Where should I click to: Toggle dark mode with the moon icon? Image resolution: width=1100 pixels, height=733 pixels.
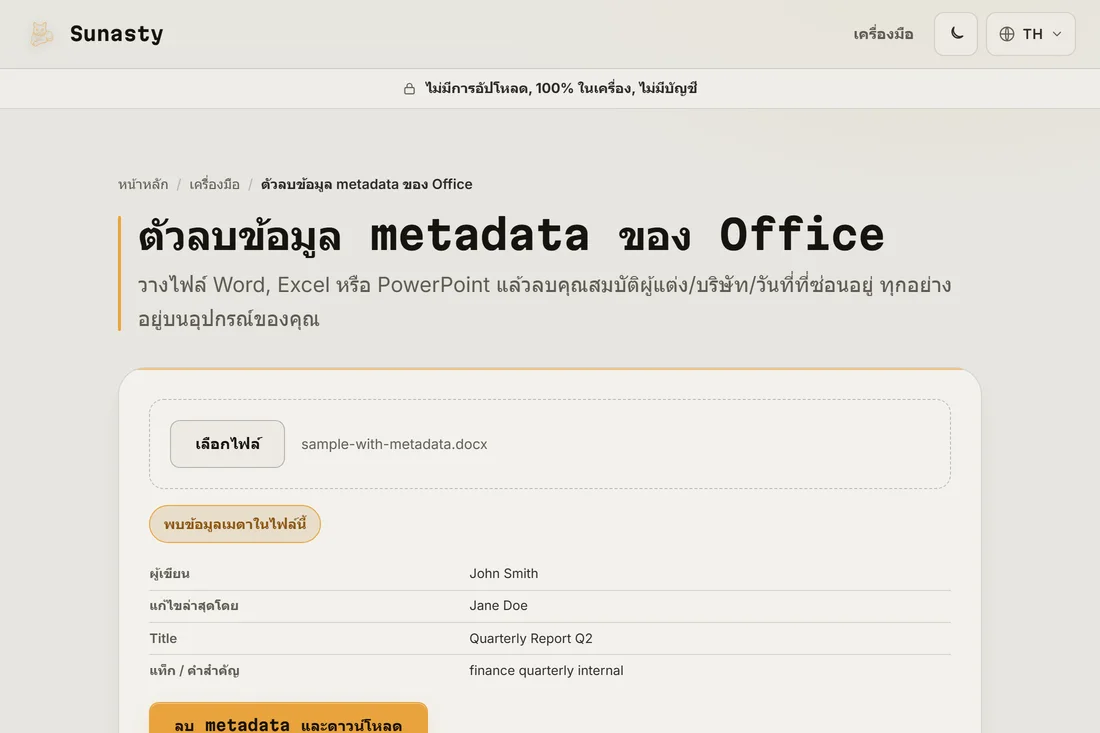(x=955, y=34)
